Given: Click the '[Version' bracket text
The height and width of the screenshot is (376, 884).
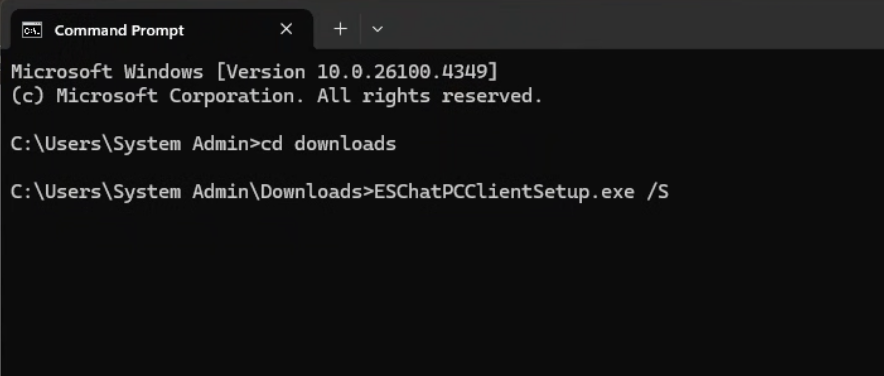Looking at the screenshot, I should pos(260,72).
